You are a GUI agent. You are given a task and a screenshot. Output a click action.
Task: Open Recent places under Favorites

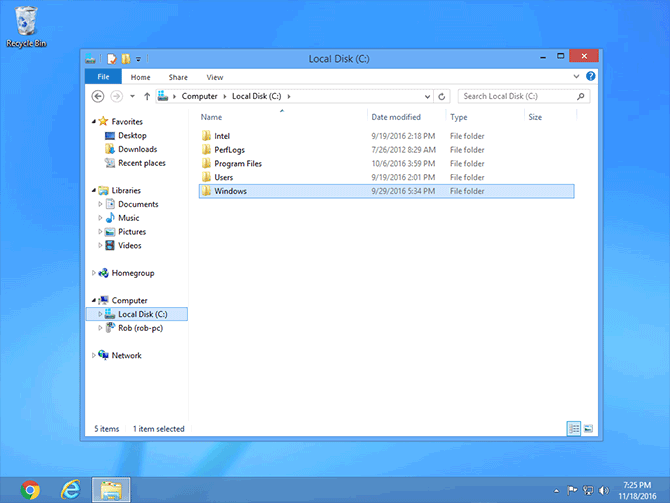(x=142, y=163)
